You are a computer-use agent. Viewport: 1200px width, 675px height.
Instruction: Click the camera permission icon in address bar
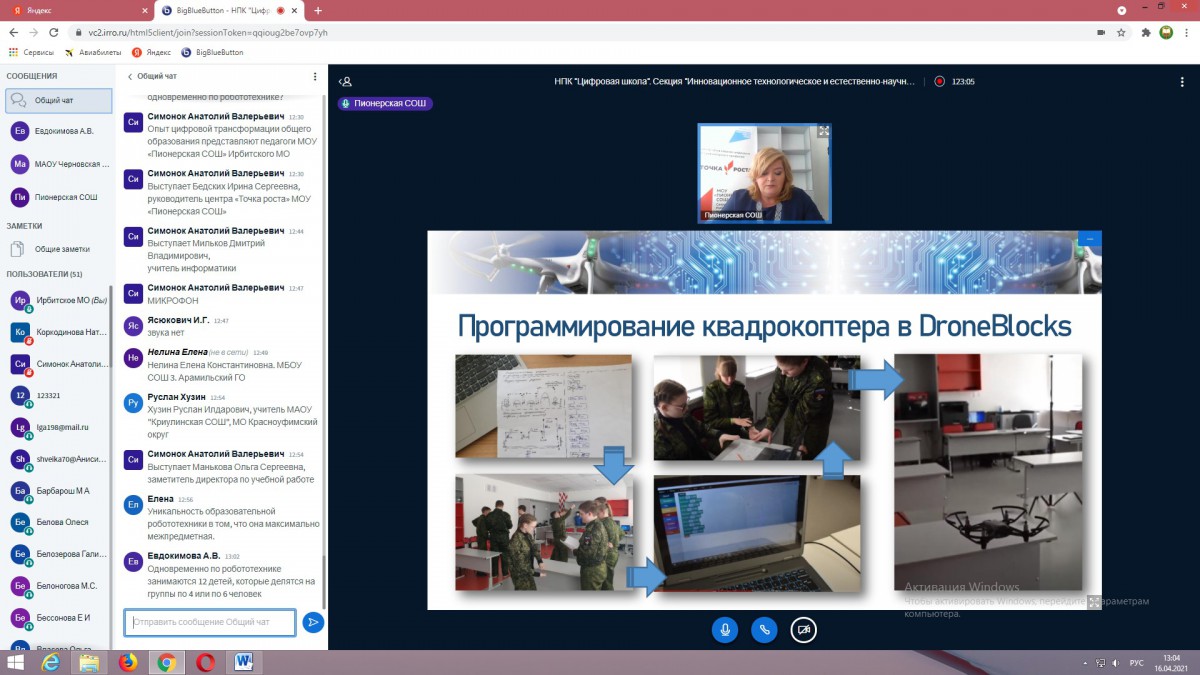pyautogui.click(x=1101, y=32)
